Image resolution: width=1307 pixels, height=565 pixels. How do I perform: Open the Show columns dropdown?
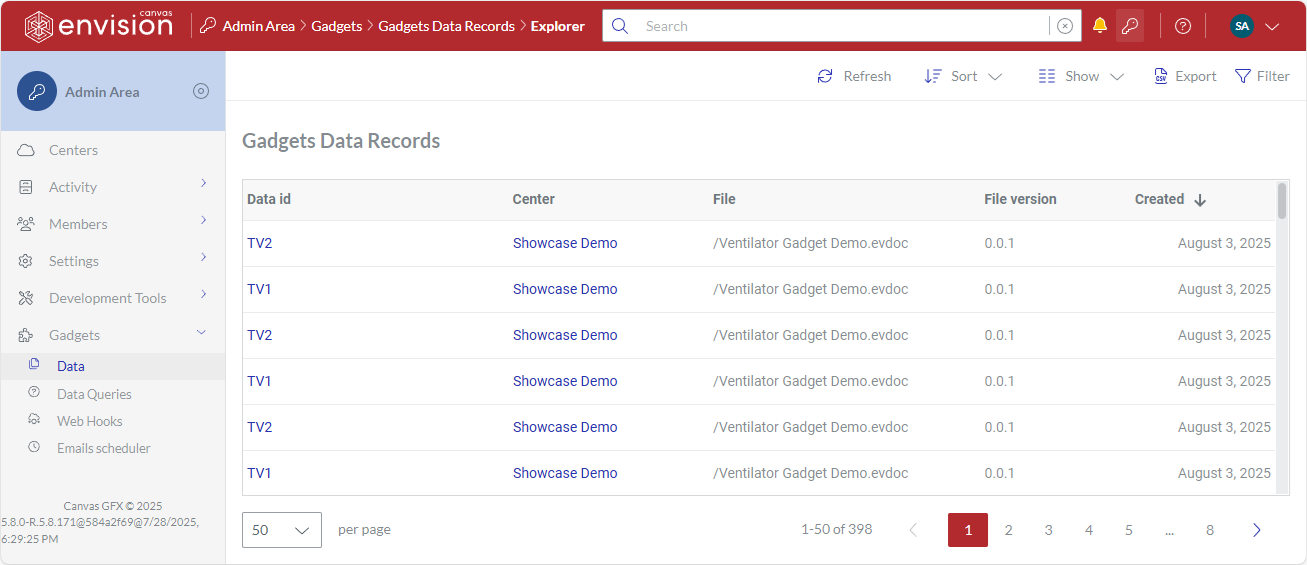click(x=1081, y=76)
